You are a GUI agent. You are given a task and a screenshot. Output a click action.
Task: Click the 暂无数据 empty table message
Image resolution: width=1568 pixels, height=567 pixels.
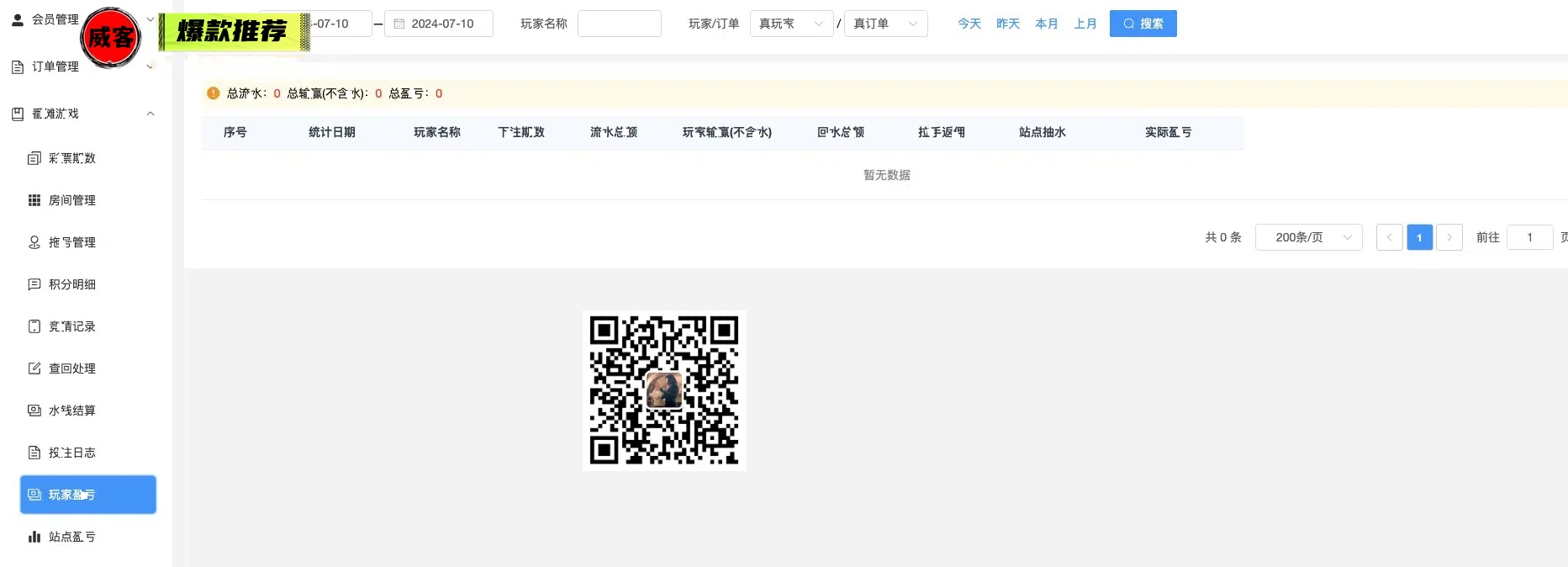(x=887, y=175)
